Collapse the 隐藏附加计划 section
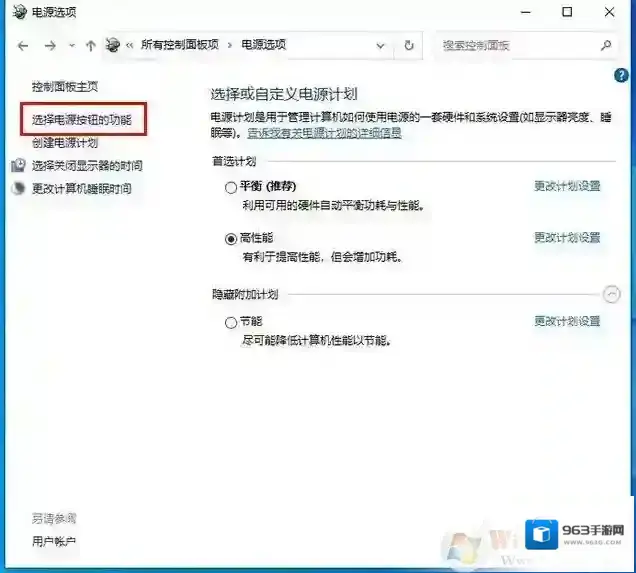Image resolution: width=636 pixels, height=573 pixels. coord(611,294)
